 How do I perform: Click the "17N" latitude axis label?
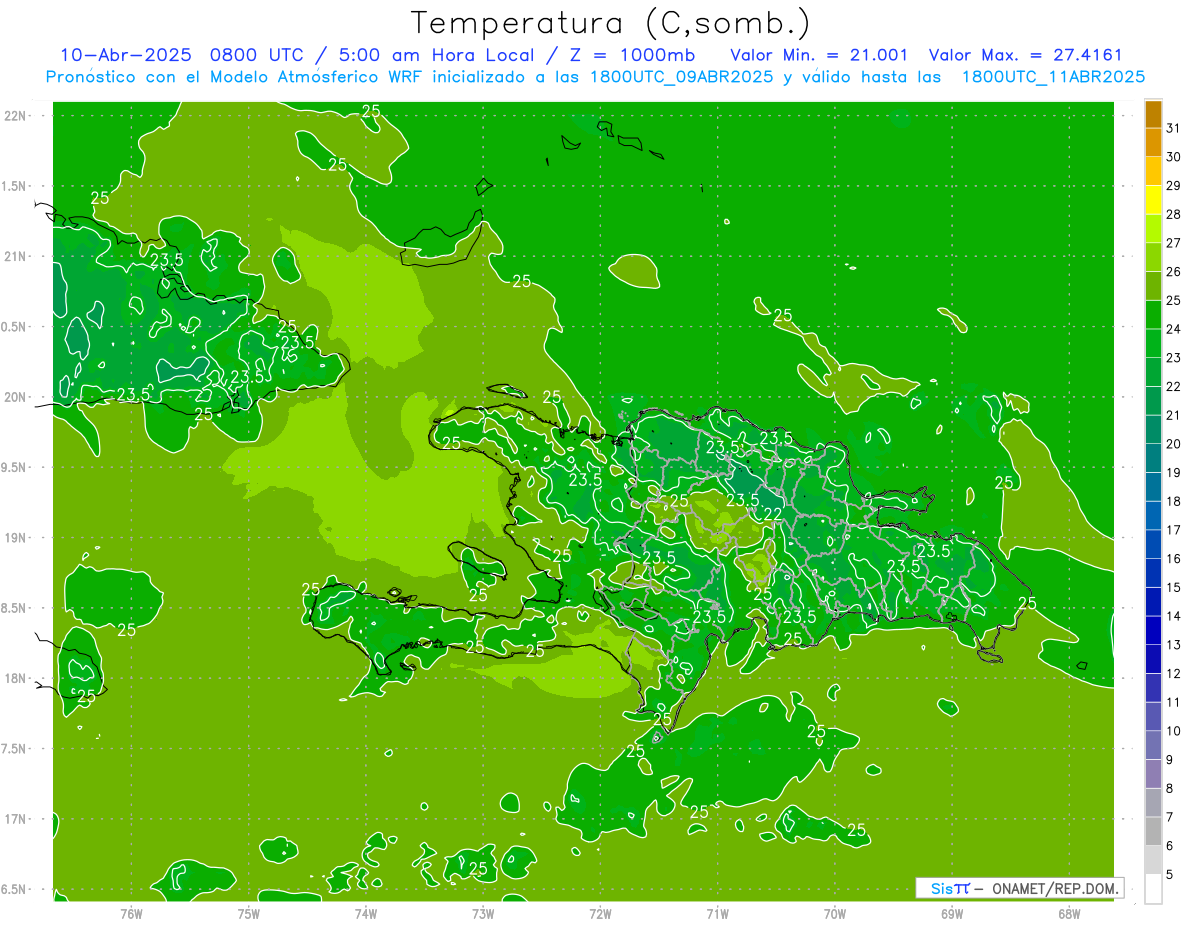coord(15,819)
